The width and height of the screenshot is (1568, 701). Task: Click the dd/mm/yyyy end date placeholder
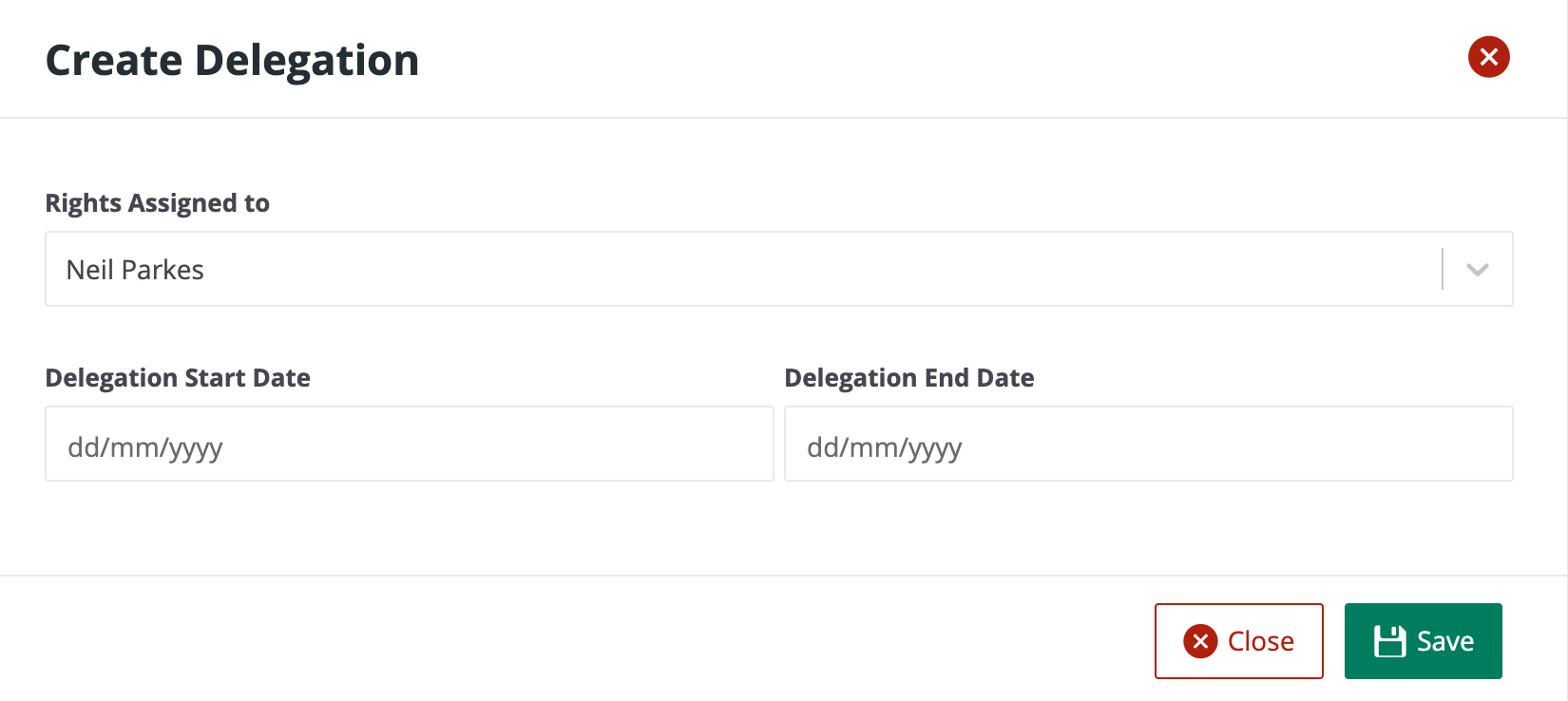coord(884,446)
